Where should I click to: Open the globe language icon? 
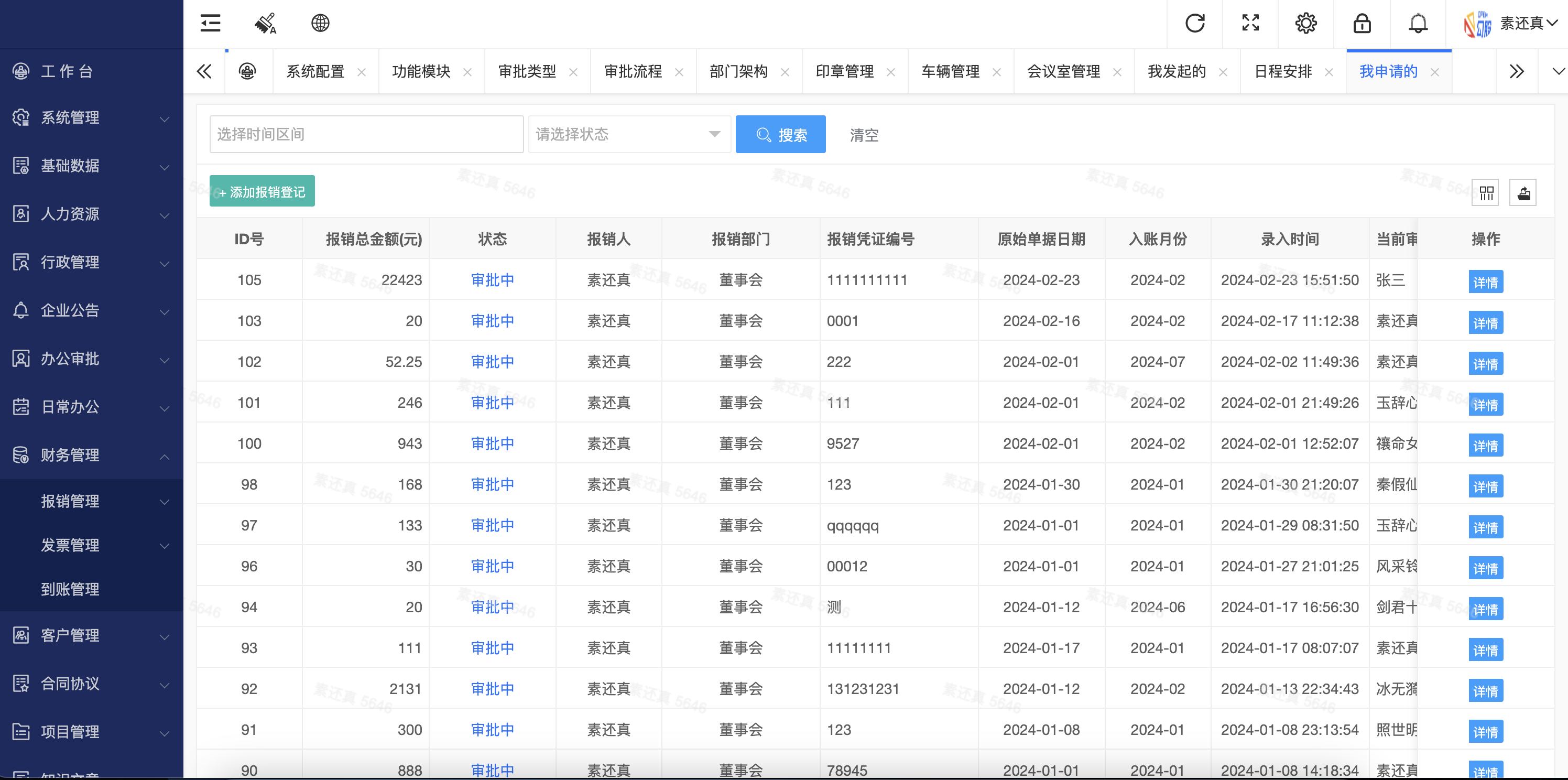320,23
